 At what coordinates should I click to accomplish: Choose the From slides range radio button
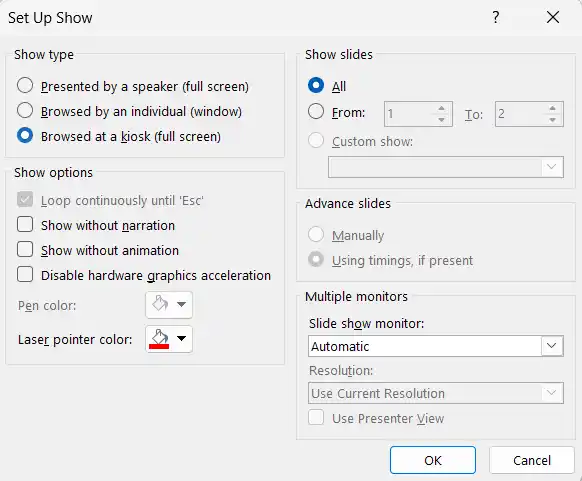[x=316, y=111]
